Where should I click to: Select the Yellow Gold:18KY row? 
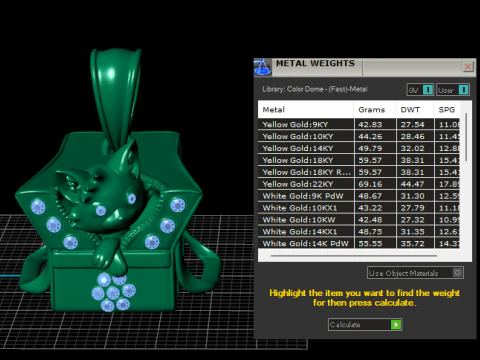(359, 160)
